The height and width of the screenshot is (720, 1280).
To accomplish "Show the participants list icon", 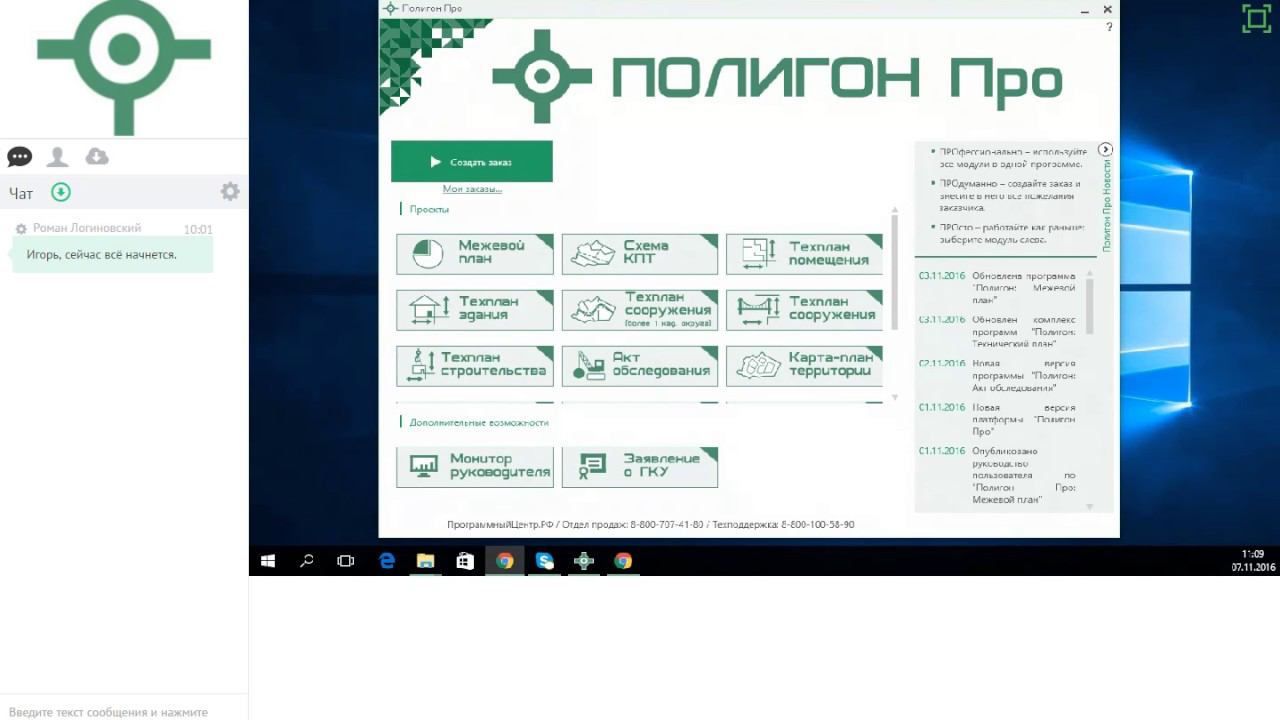I will coord(58,157).
